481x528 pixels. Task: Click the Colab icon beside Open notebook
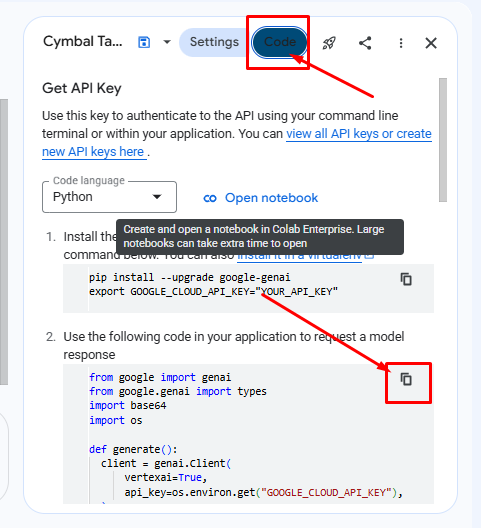[x=210, y=198]
